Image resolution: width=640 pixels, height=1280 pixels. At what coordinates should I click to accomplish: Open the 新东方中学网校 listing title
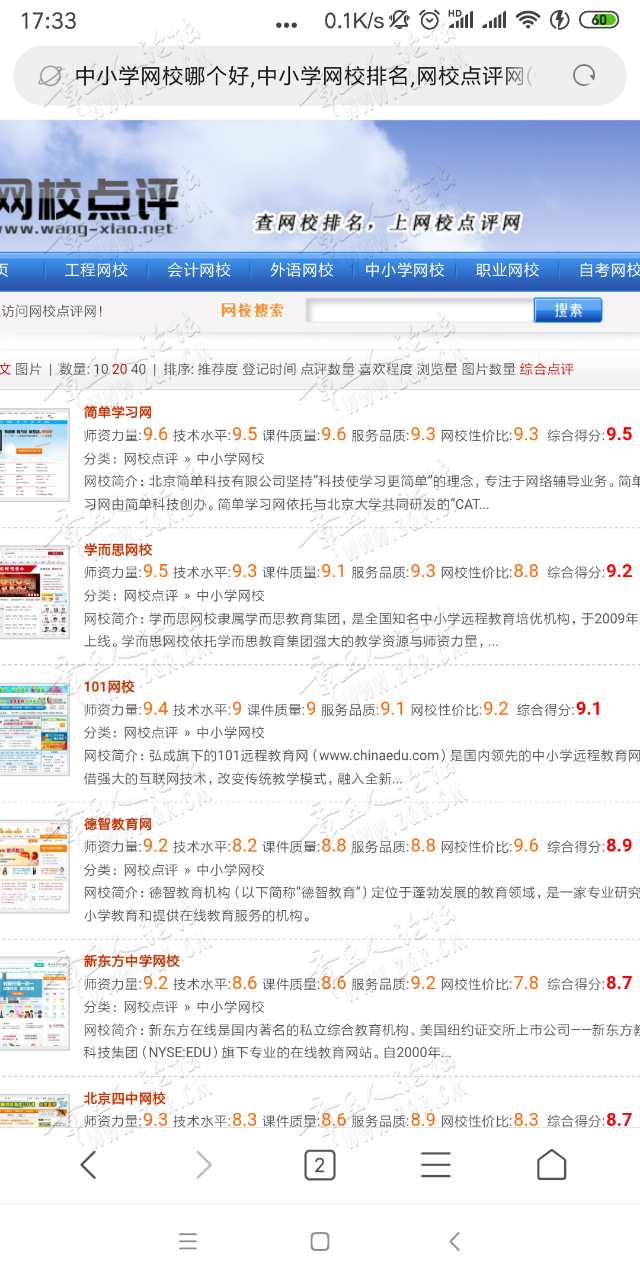tap(132, 961)
